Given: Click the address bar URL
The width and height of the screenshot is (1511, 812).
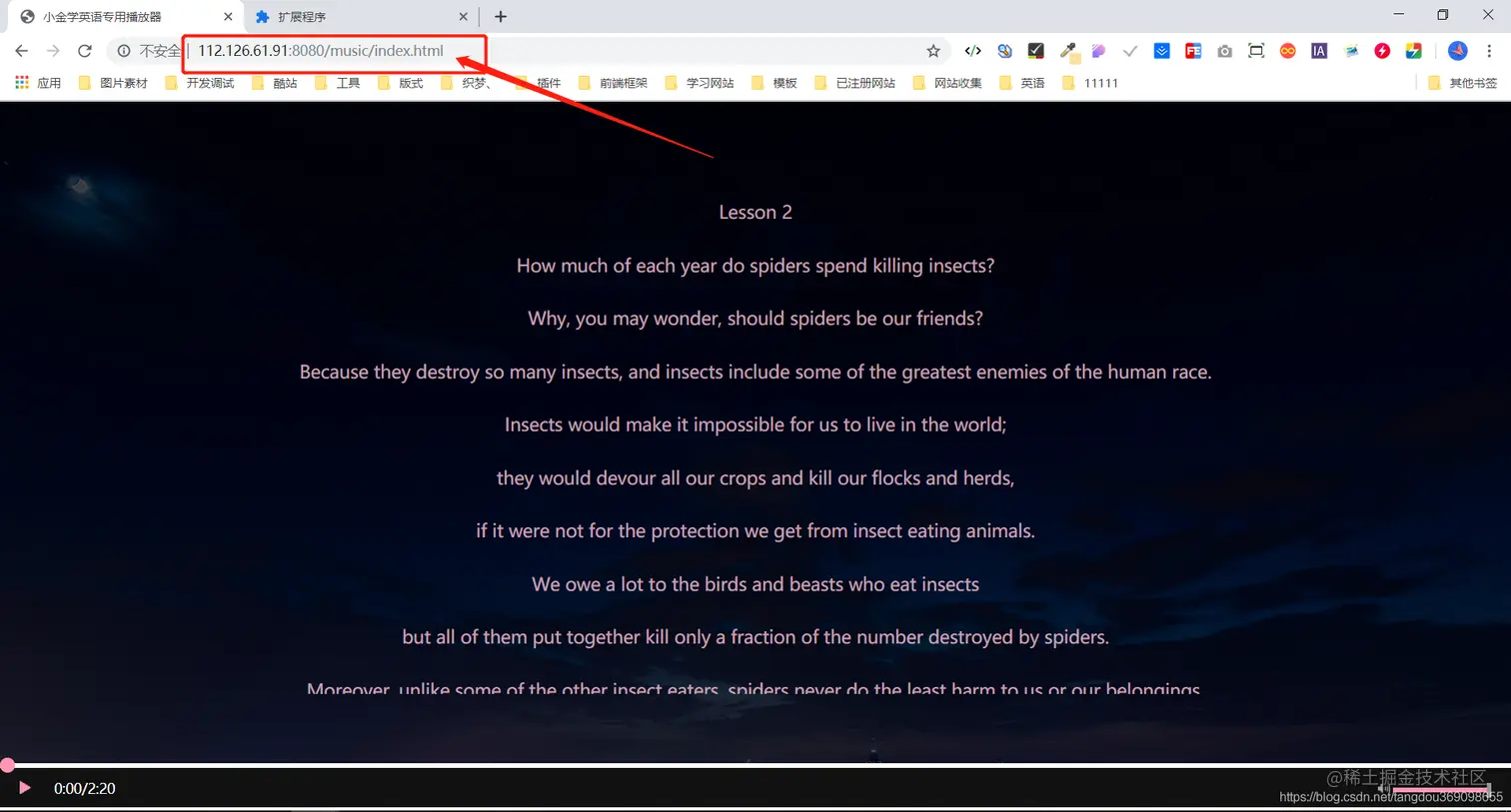Looking at the screenshot, I should [320, 51].
